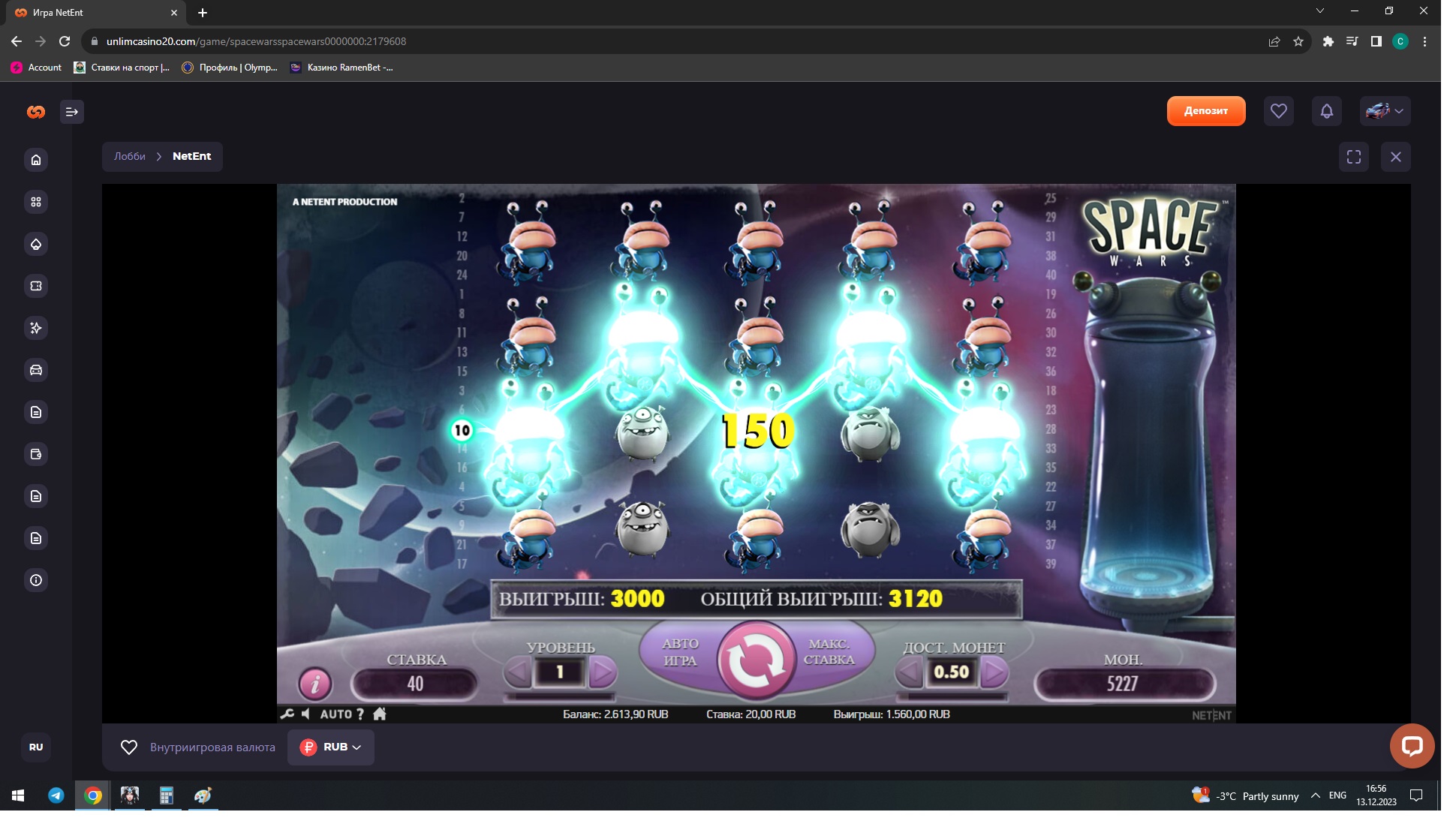The height and width of the screenshot is (824, 1456).
Task: Click the game home icon
Action: [380, 714]
